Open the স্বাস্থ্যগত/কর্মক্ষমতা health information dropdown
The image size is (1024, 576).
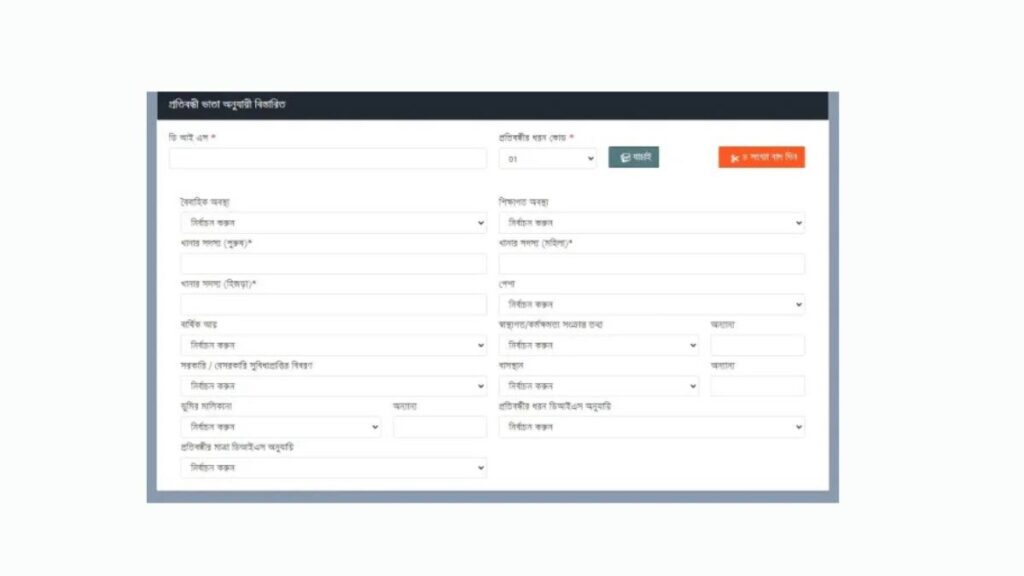[599, 345]
